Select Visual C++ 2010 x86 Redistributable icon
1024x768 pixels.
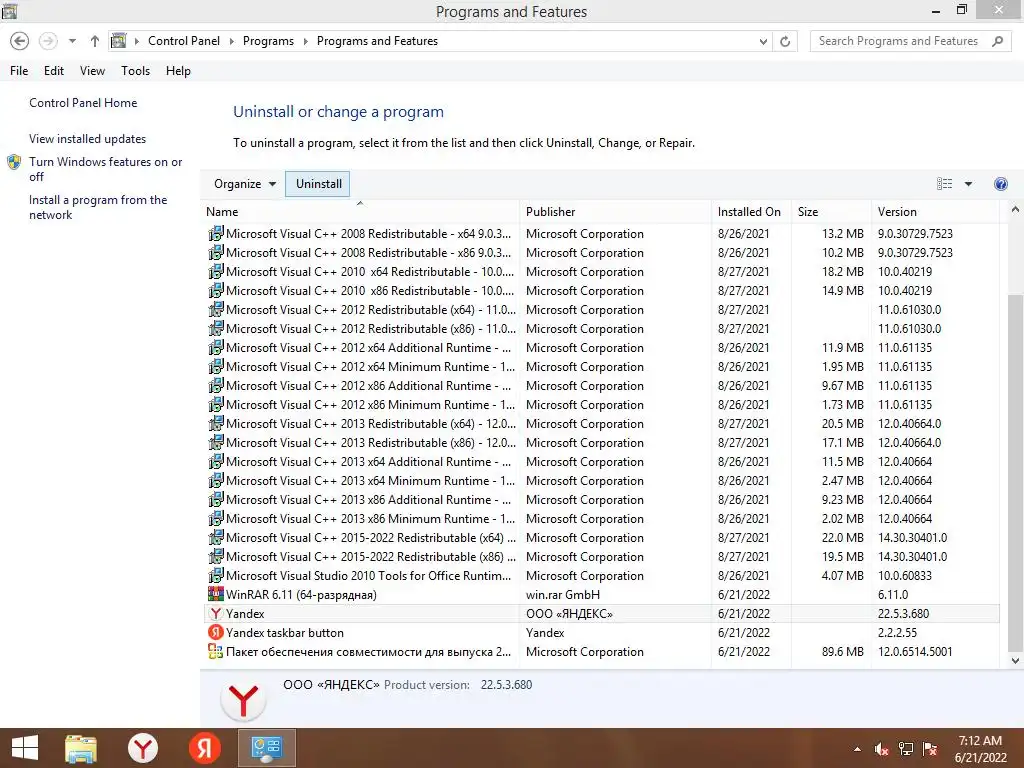coord(216,290)
